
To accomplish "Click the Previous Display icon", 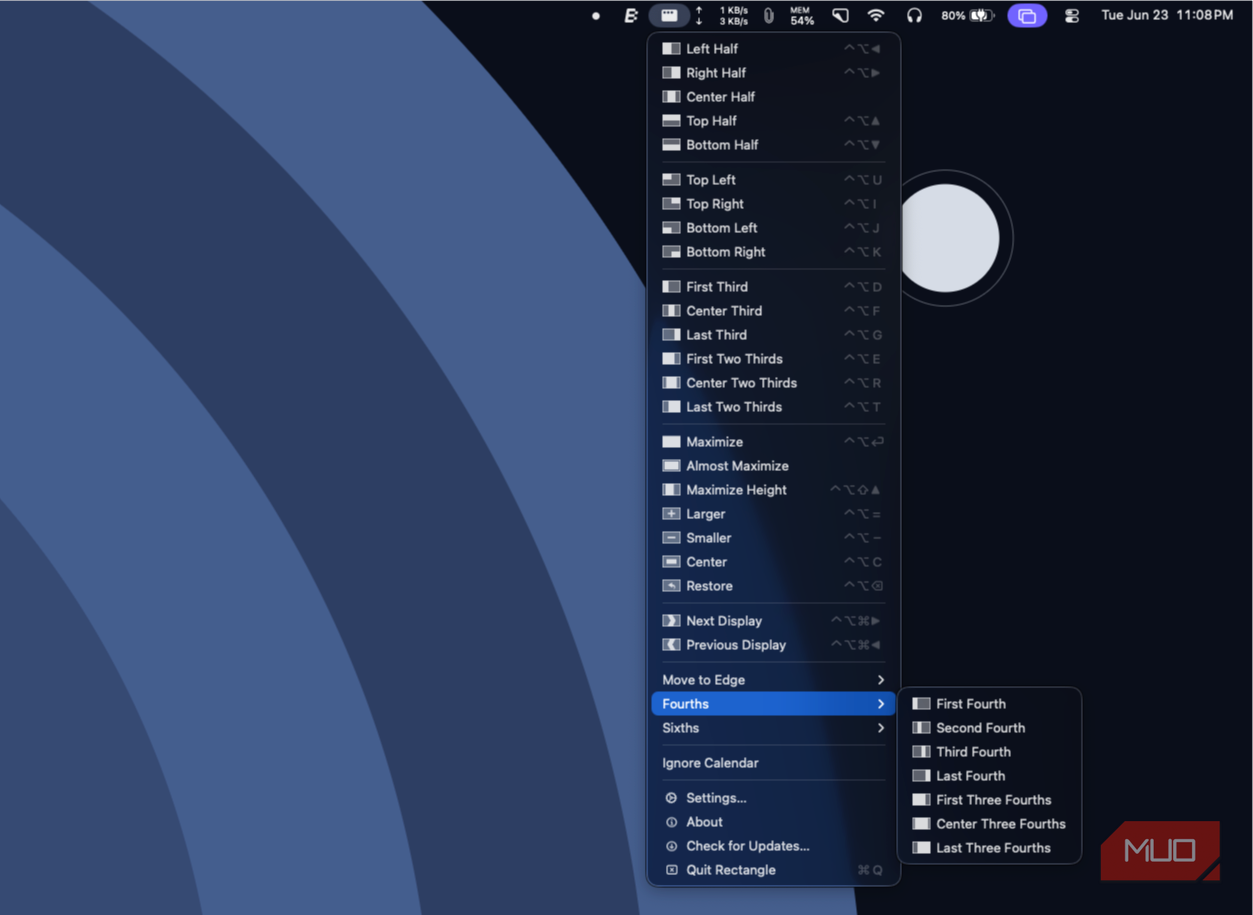I will pos(671,645).
